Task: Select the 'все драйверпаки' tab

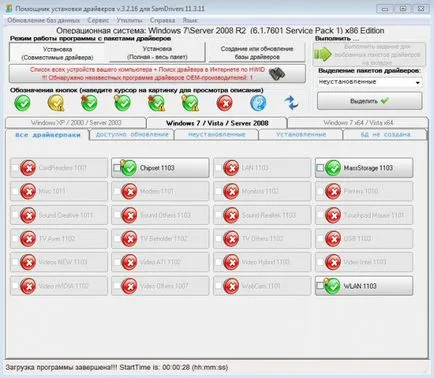Action: [x=48, y=135]
